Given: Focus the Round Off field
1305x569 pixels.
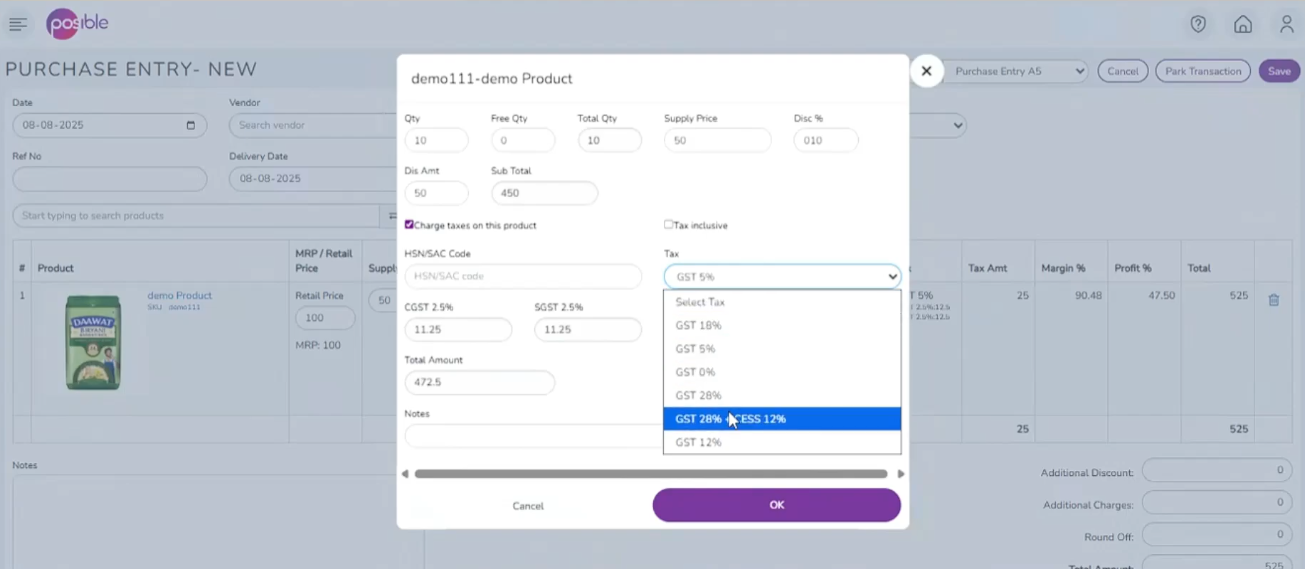Looking at the screenshot, I should (x=1217, y=535).
